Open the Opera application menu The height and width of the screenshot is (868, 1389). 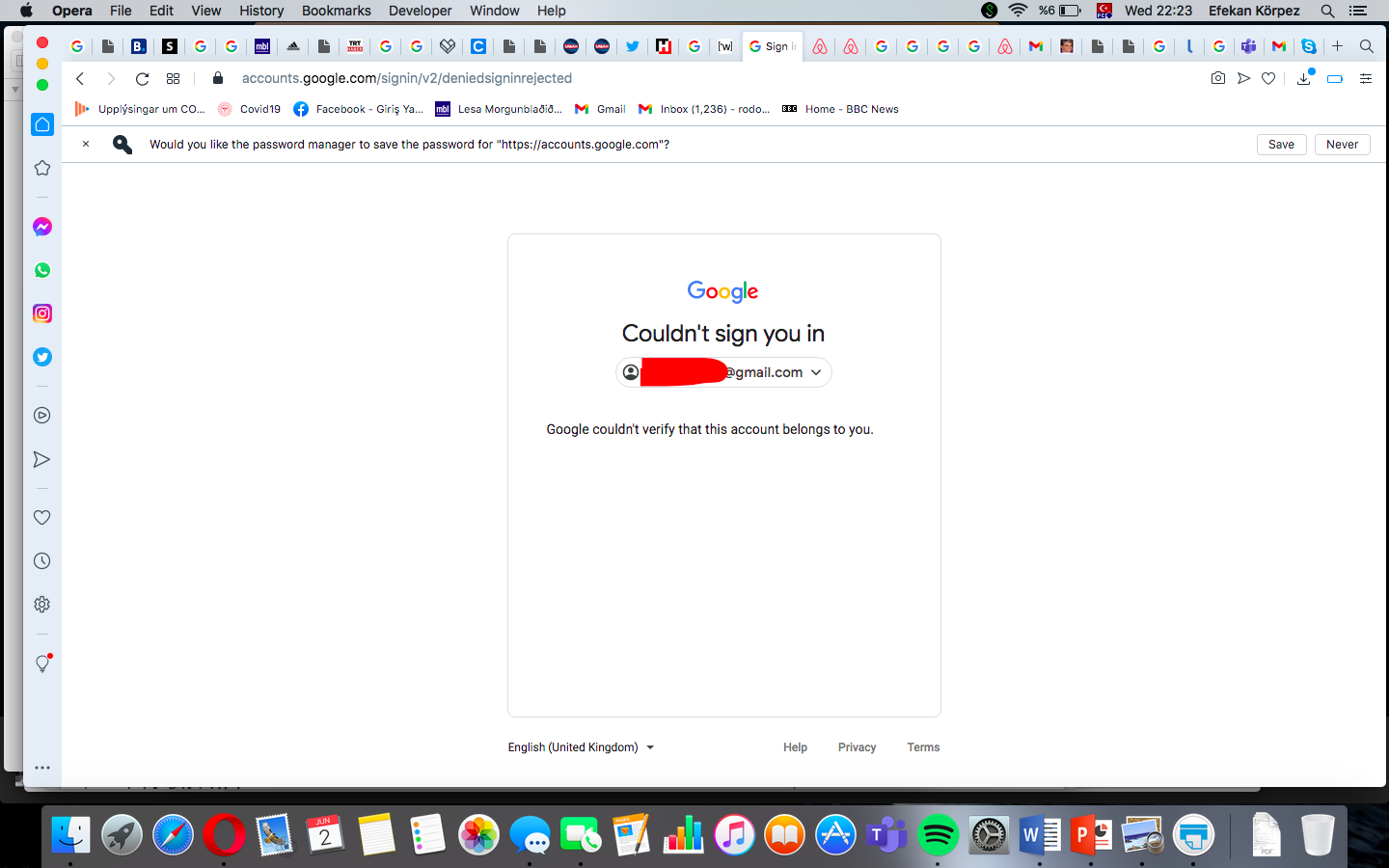coord(72,11)
